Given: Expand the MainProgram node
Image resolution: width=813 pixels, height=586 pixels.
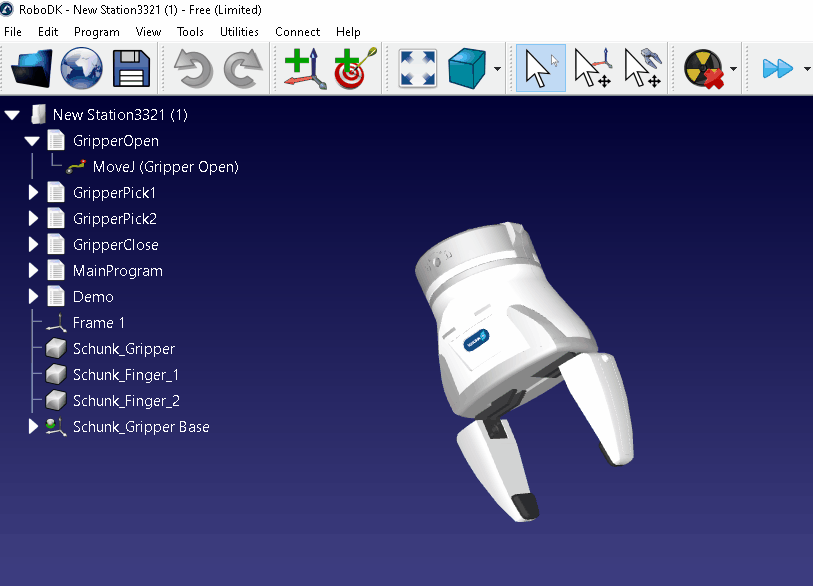Looking at the screenshot, I should [33, 270].
